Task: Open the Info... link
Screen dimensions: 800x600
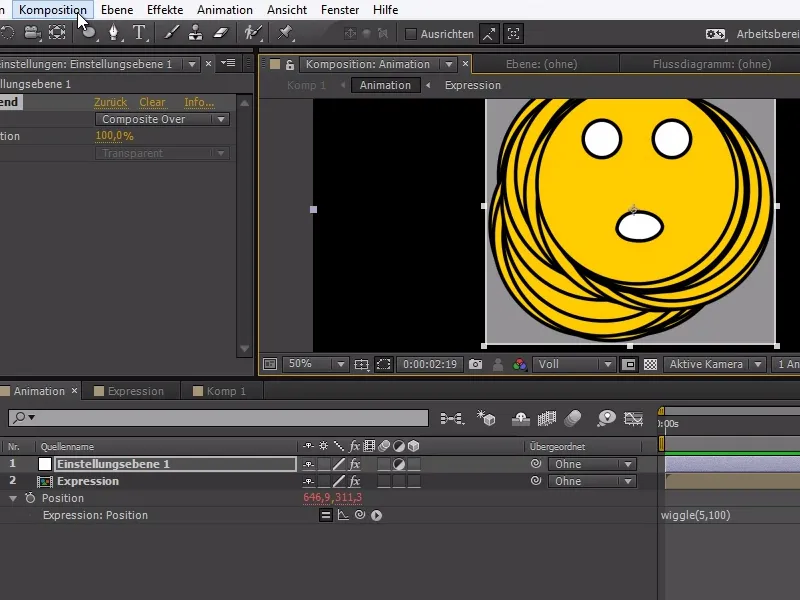Action: pyautogui.click(x=197, y=102)
